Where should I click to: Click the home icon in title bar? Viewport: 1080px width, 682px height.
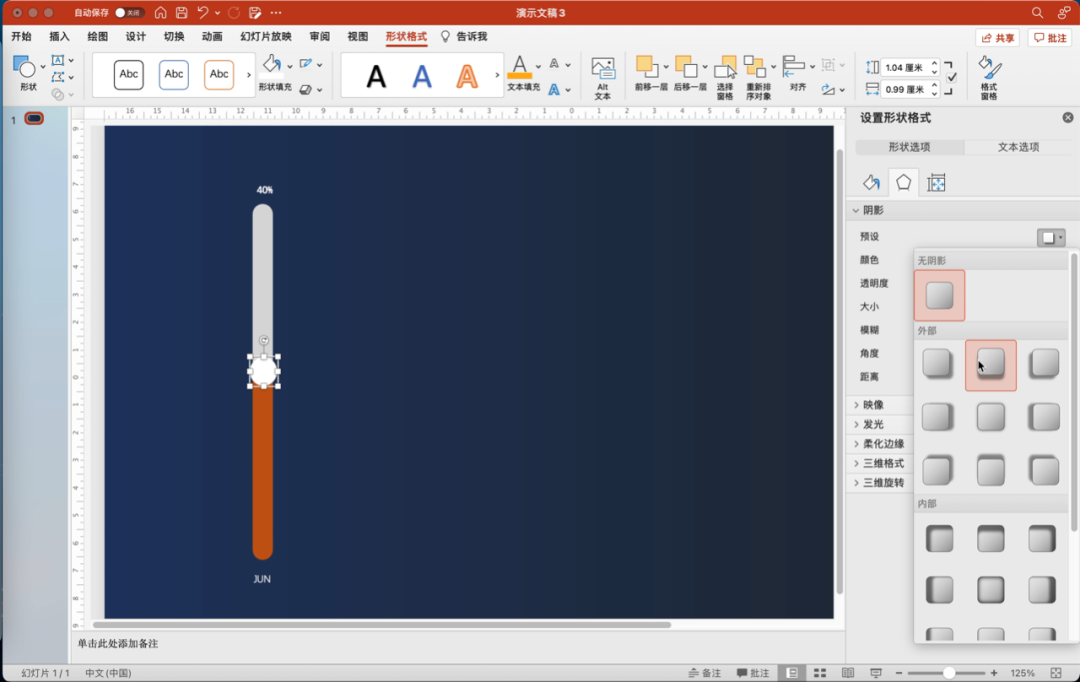coord(160,12)
